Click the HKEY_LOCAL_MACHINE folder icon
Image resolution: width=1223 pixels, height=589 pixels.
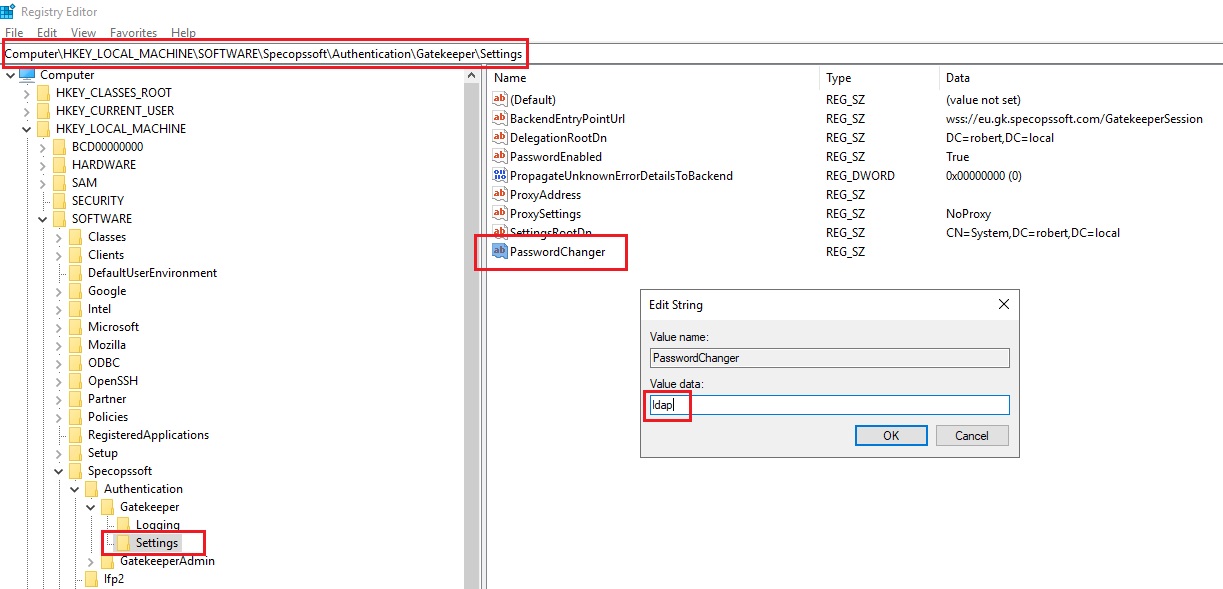coord(43,129)
